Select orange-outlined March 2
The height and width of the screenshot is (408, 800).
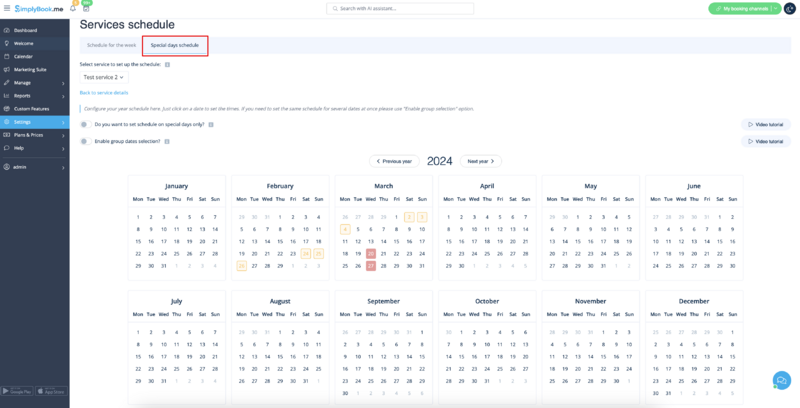[x=409, y=217]
